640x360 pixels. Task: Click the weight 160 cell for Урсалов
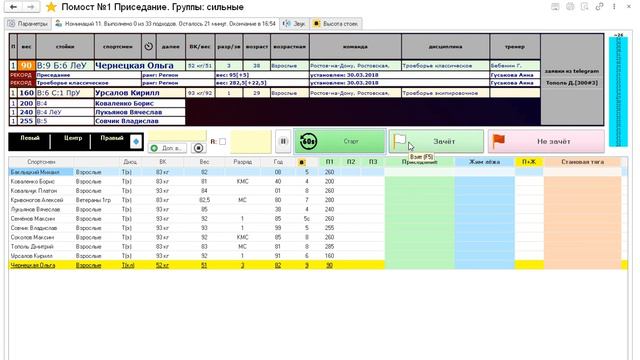click(x=27, y=93)
